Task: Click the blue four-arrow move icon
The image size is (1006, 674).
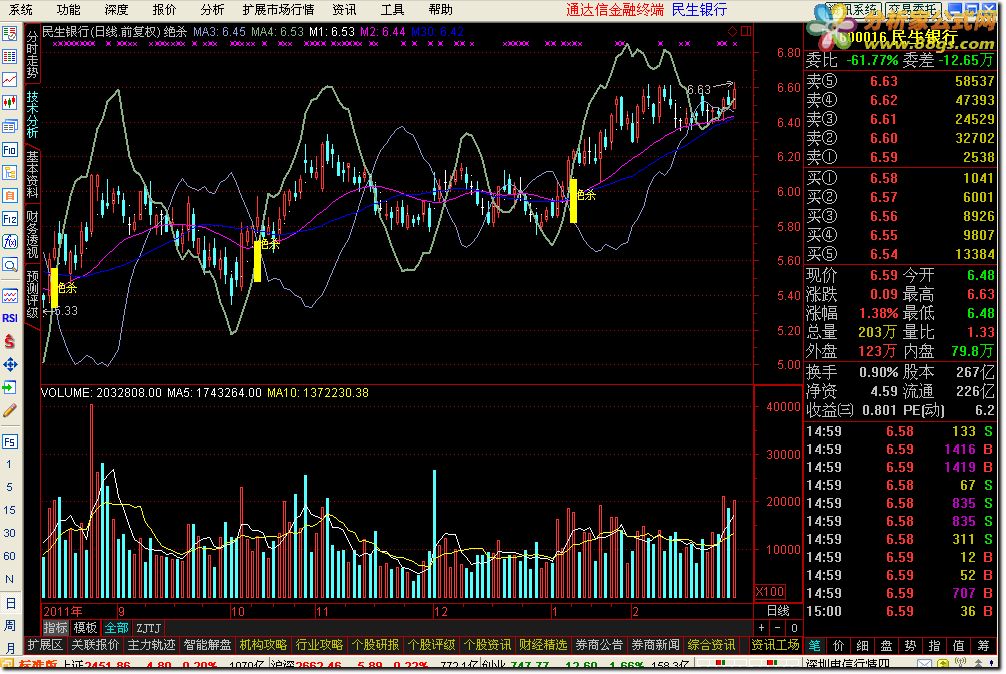Action: click(x=10, y=364)
